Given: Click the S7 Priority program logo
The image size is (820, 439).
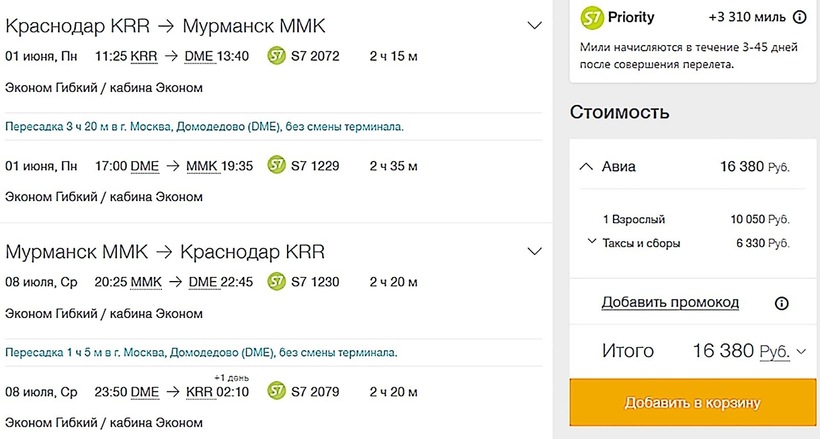Looking at the screenshot, I should [x=593, y=17].
